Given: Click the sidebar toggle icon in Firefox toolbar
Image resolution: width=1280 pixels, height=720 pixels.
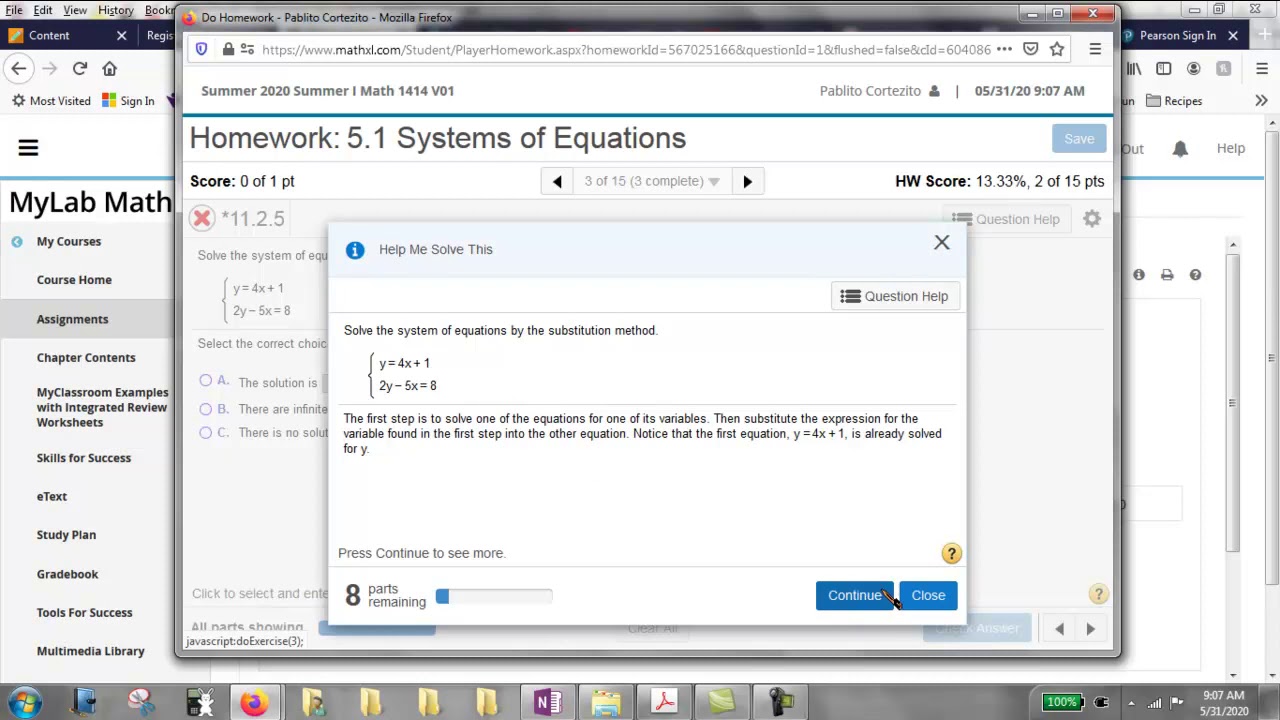Looking at the screenshot, I should pyautogui.click(x=1163, y=68).
